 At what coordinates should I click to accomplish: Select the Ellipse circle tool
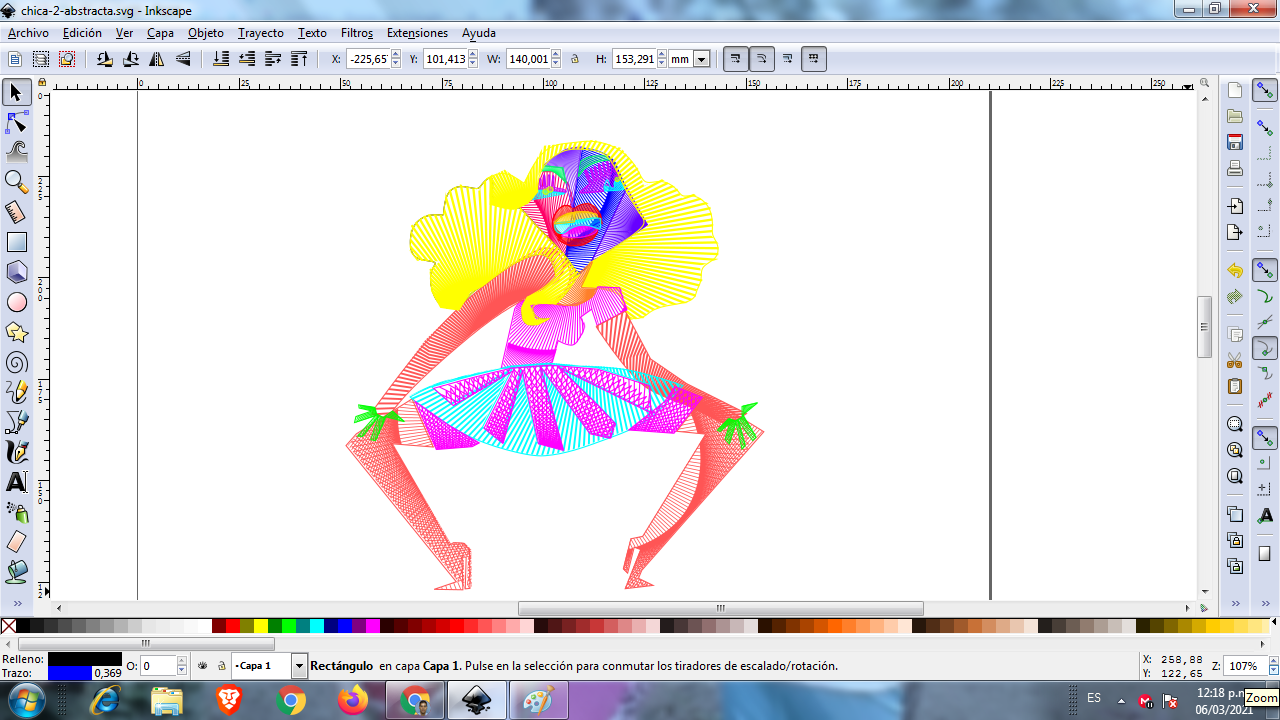tap(16, 302)
